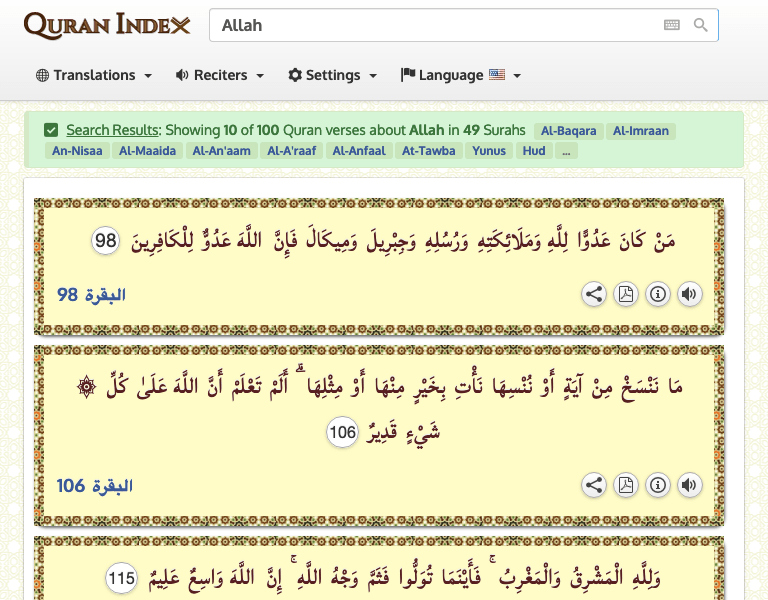Viewport: 768px width, 600px height.
Task: Listen to verse 106 audio
Action: 689,485
